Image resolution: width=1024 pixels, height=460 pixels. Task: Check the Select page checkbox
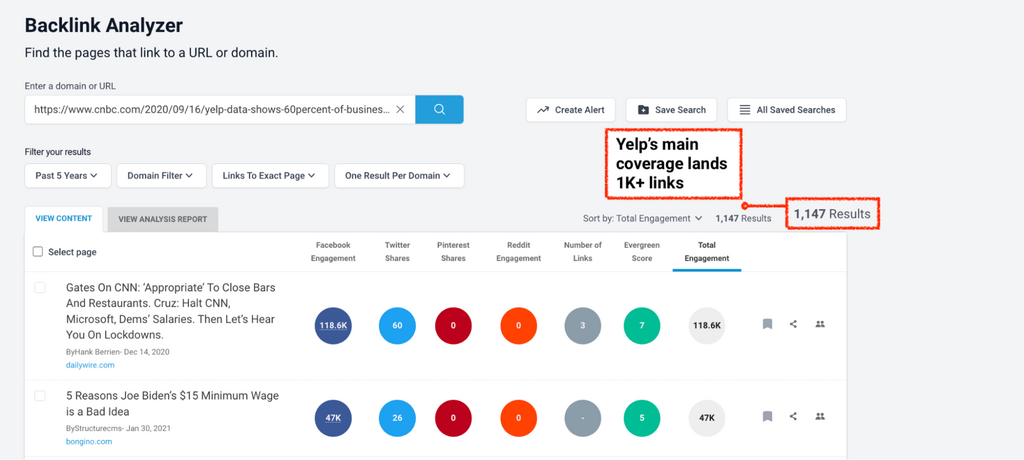coord(38,252)
